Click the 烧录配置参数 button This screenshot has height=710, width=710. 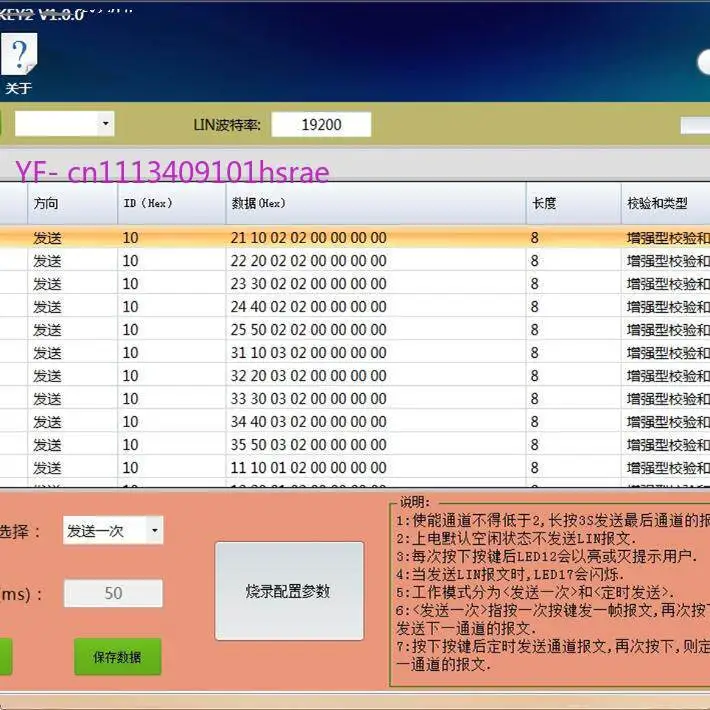pyautogui.click(x=289, y=591)
